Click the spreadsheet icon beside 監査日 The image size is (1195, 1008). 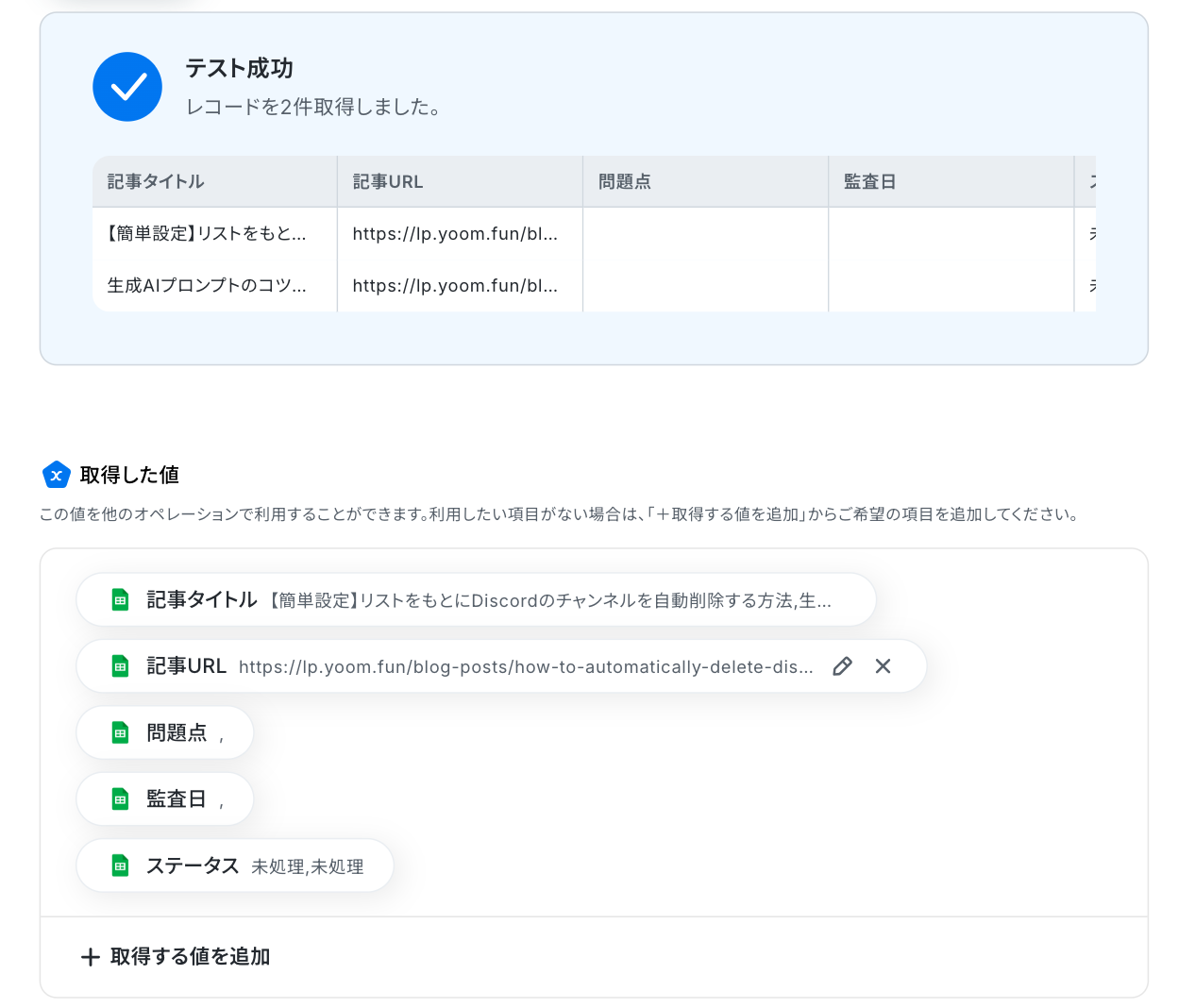(x=120, y=799)
